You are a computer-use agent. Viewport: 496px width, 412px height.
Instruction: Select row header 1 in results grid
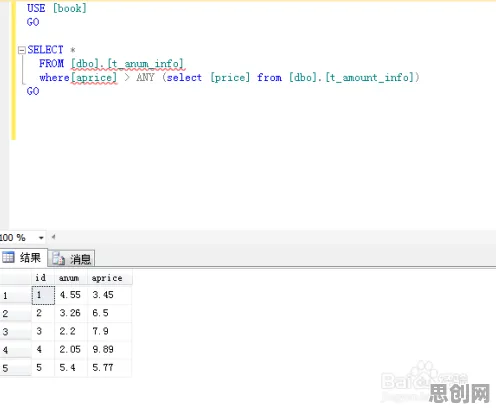16,295
